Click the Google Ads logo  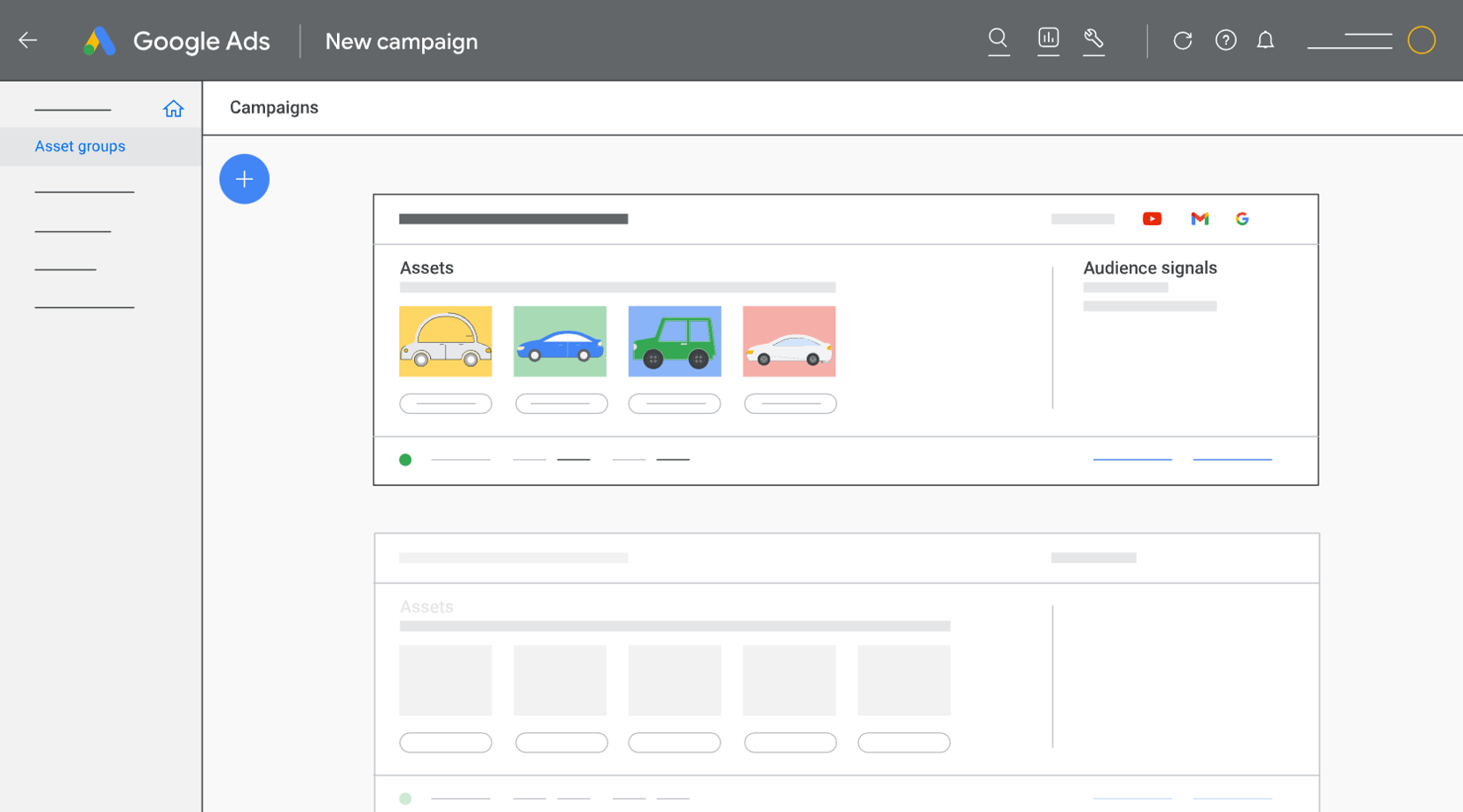pos(176,41)
